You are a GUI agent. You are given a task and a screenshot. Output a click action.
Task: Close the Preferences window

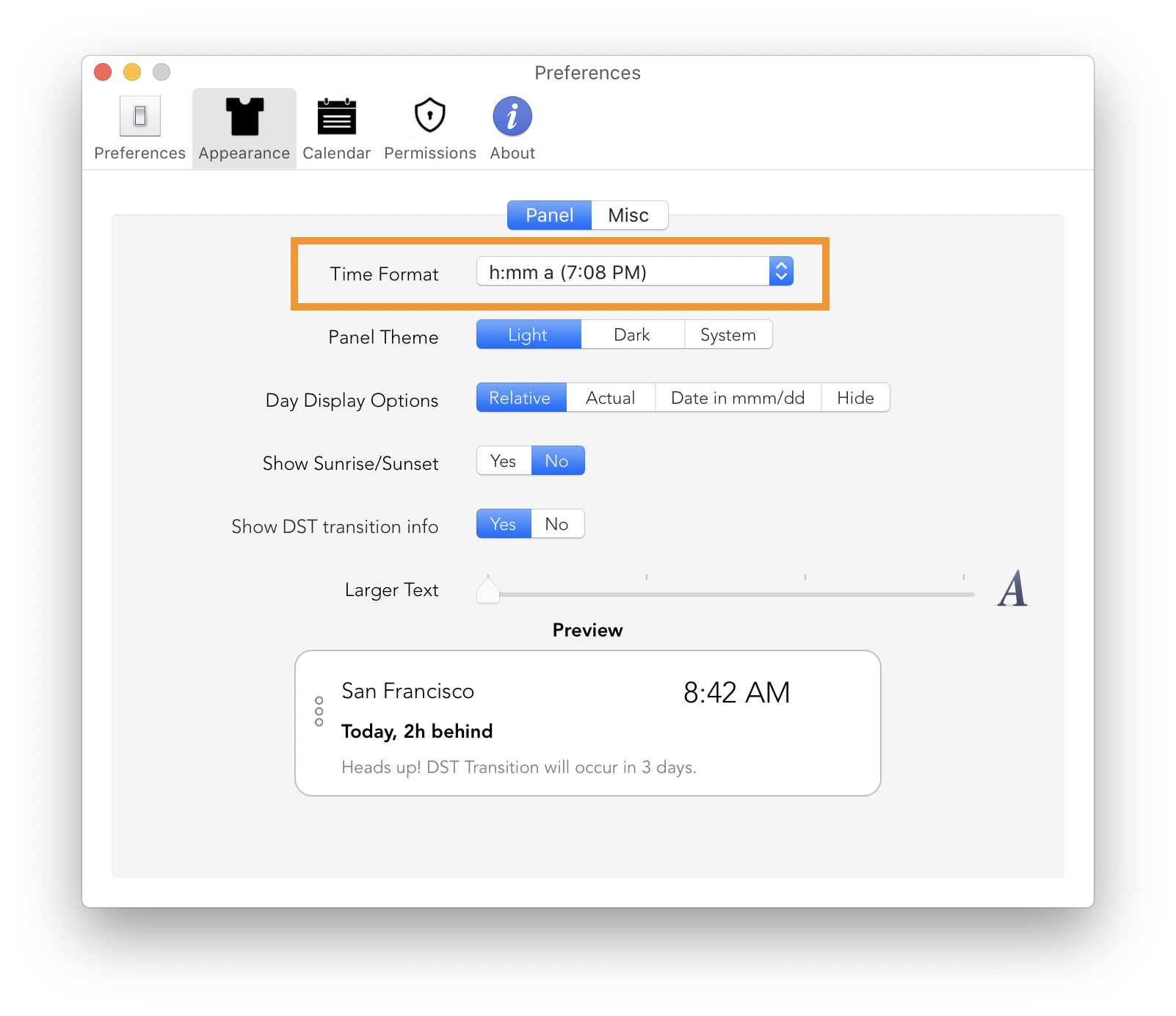click(x=103, y=72)
